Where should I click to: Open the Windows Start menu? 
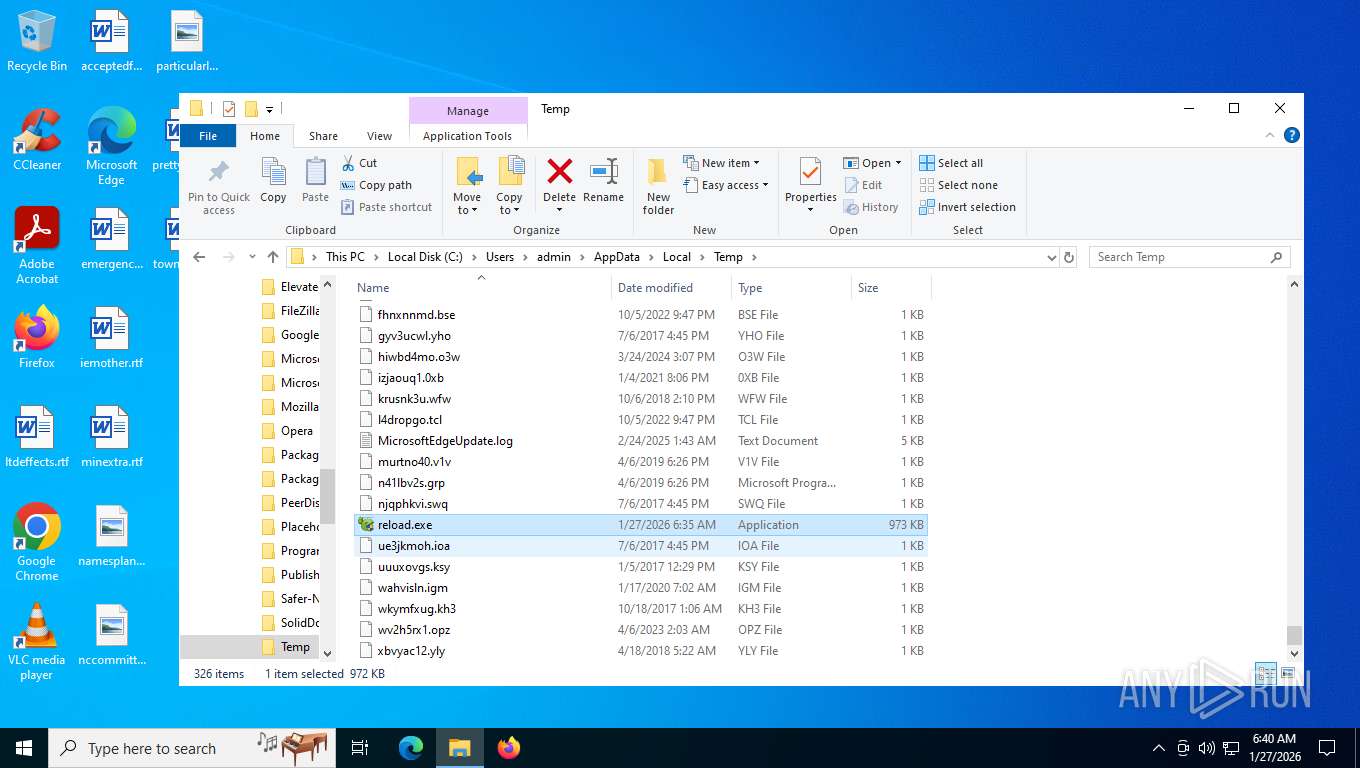[24, 747]
